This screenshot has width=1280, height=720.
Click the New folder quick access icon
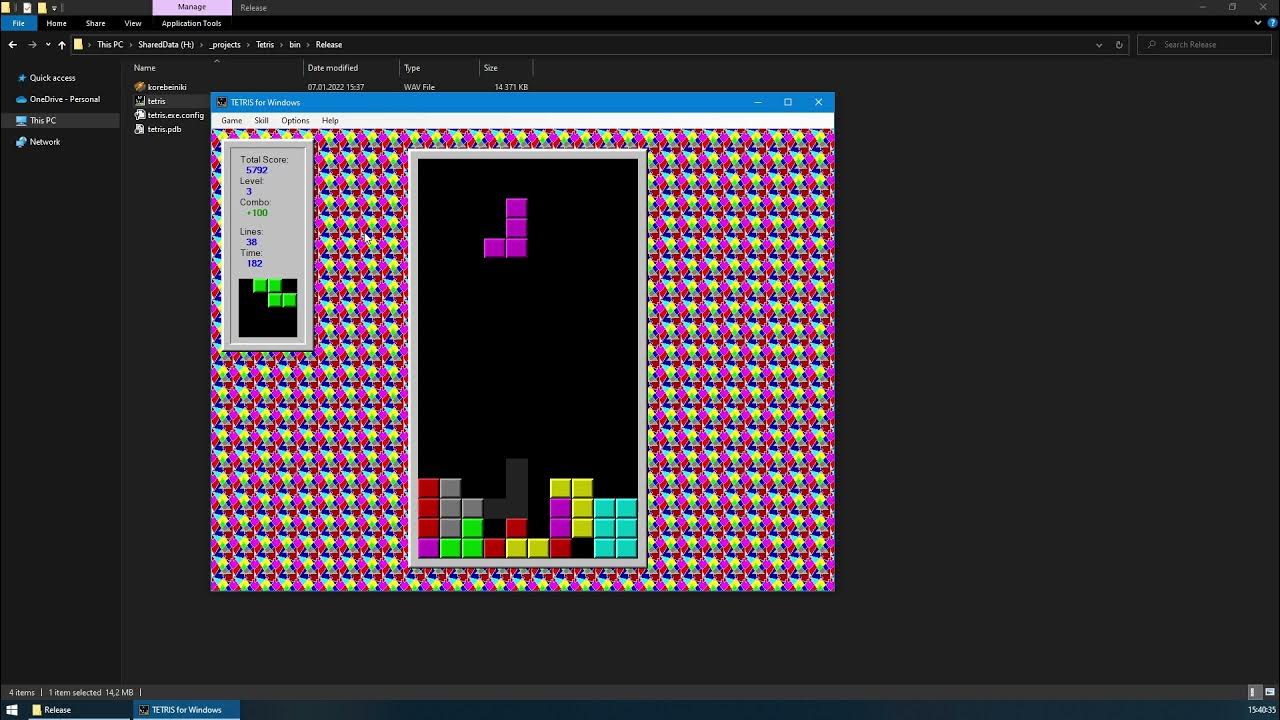click(x=42, y=7)
